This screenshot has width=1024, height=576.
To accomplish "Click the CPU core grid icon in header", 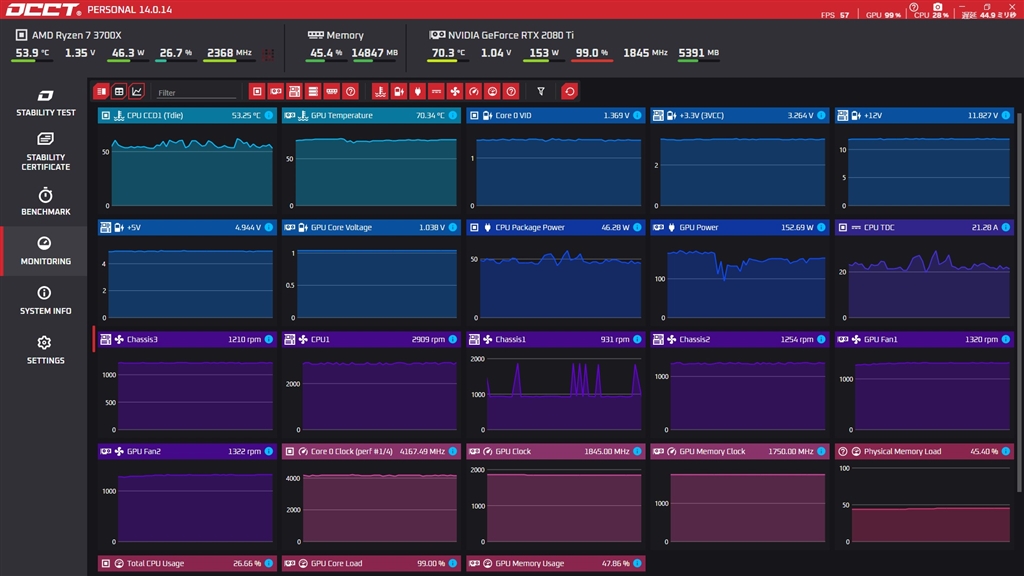I will pyautogui.click(x=268, y=53).
